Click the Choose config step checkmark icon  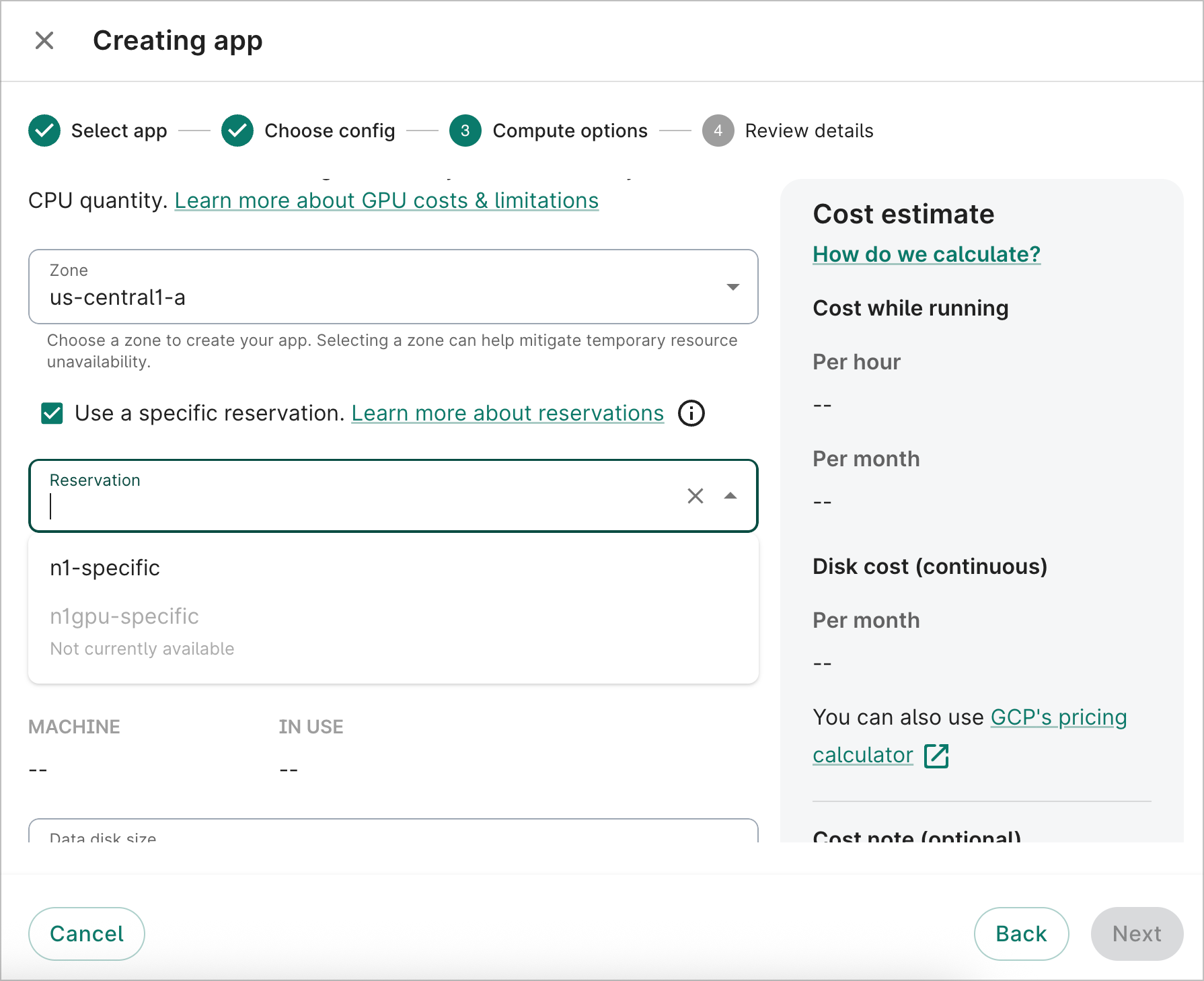(x=237, y=131)
